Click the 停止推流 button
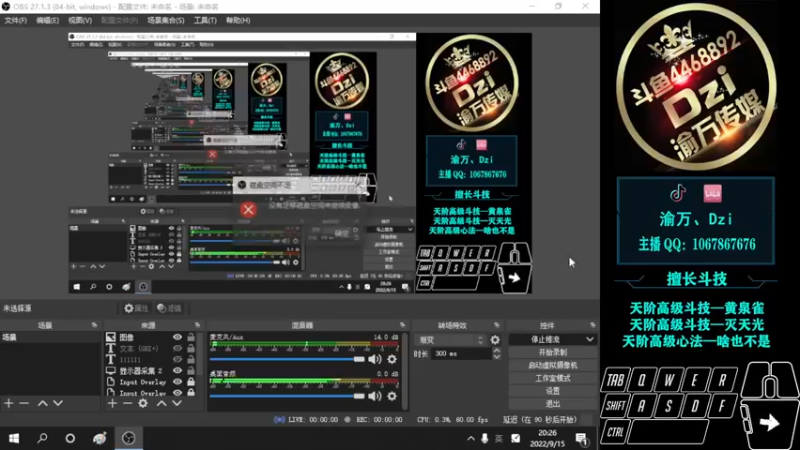800x450 pixels. click(546, 339)
